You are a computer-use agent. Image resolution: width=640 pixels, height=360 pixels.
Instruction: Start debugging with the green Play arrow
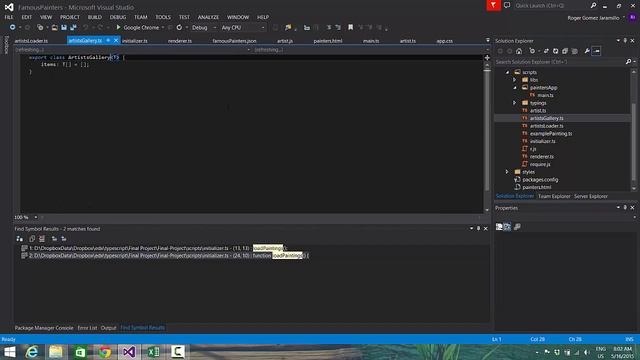coord(118,27)
